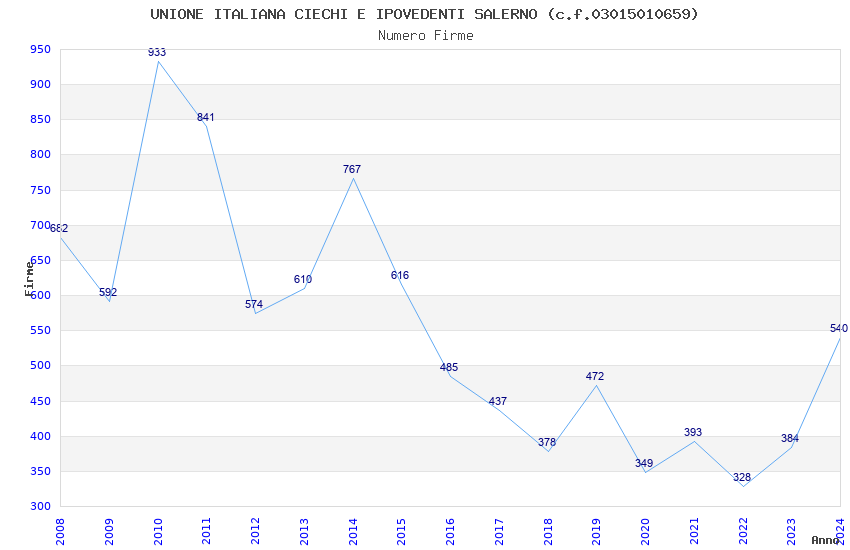850x550 pixels.
Task: Click the subtitle Numero Firme
Action: 426,36
